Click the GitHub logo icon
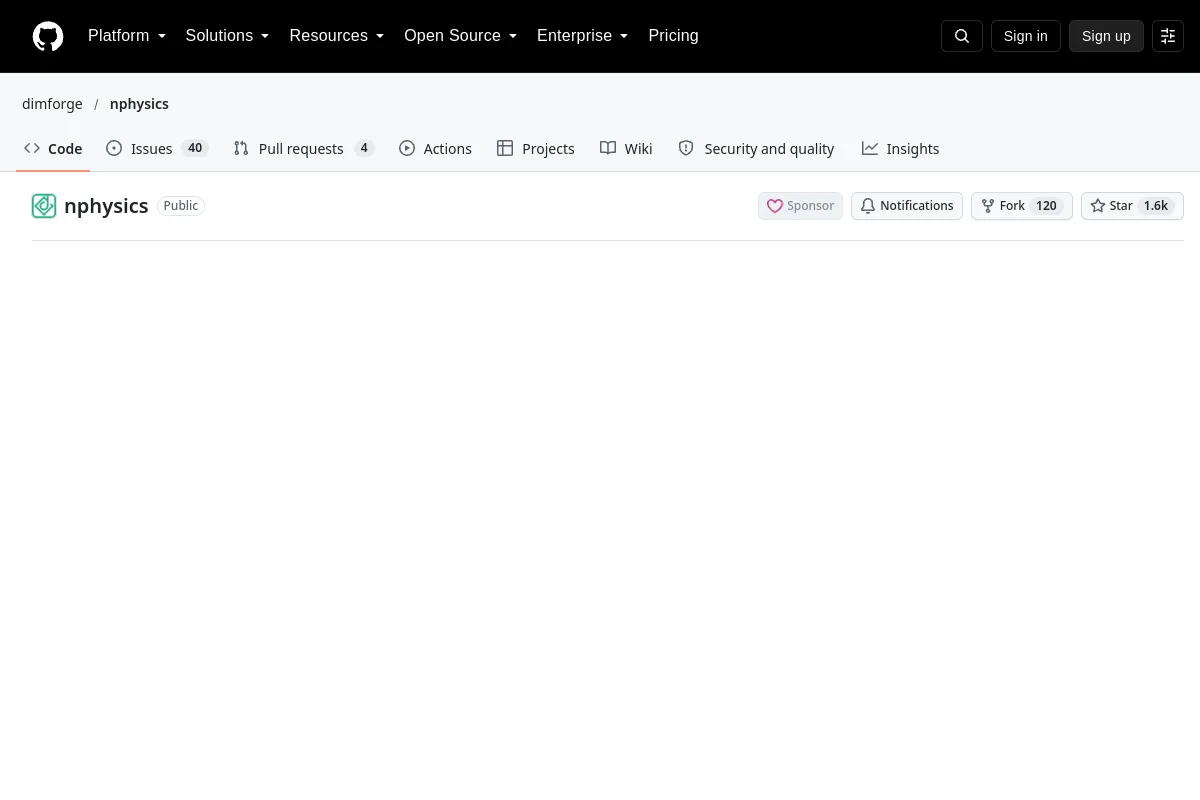The height and width of the screenshot is (800, 1200). (48, 36)
